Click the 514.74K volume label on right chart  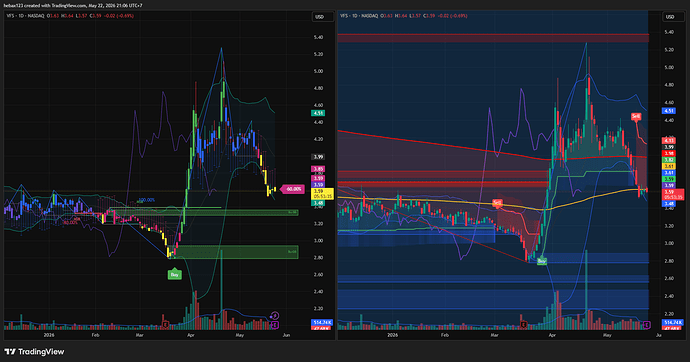tap(673, 322)
